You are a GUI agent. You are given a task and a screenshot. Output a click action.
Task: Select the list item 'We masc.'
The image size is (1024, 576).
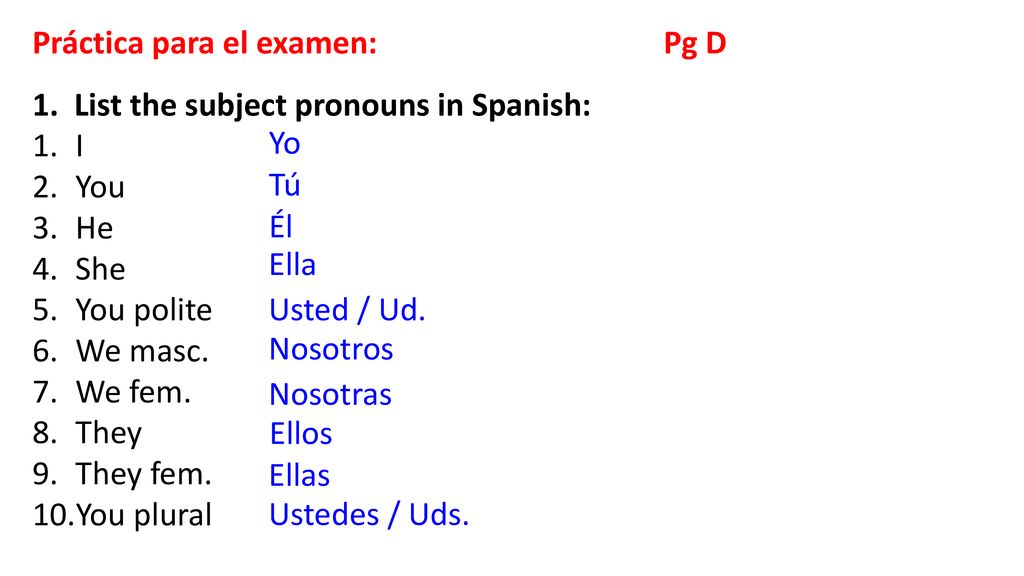[x=142, y=351]
